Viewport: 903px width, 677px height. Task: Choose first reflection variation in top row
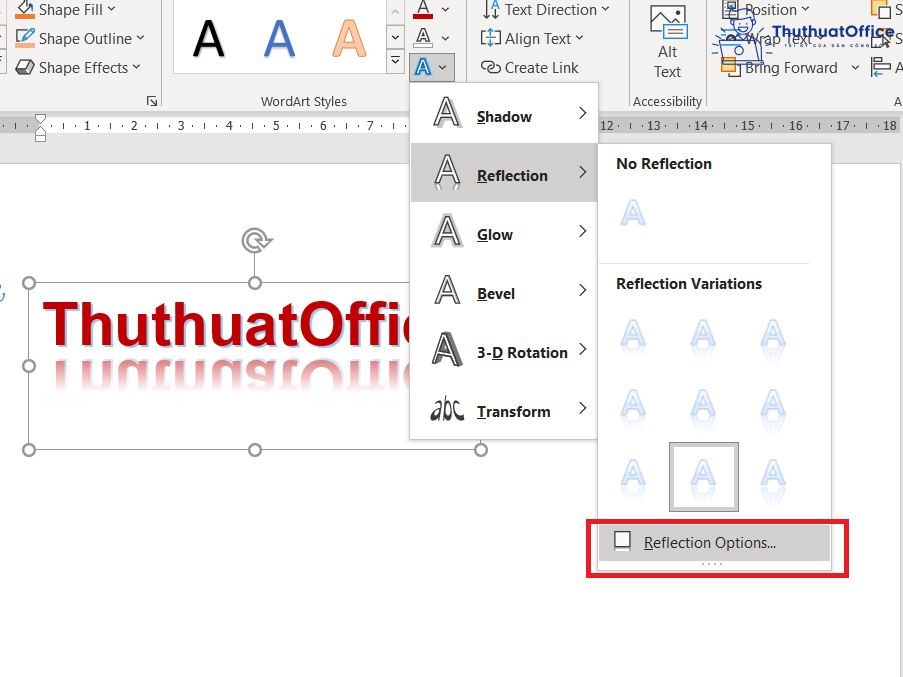point(633,337)
